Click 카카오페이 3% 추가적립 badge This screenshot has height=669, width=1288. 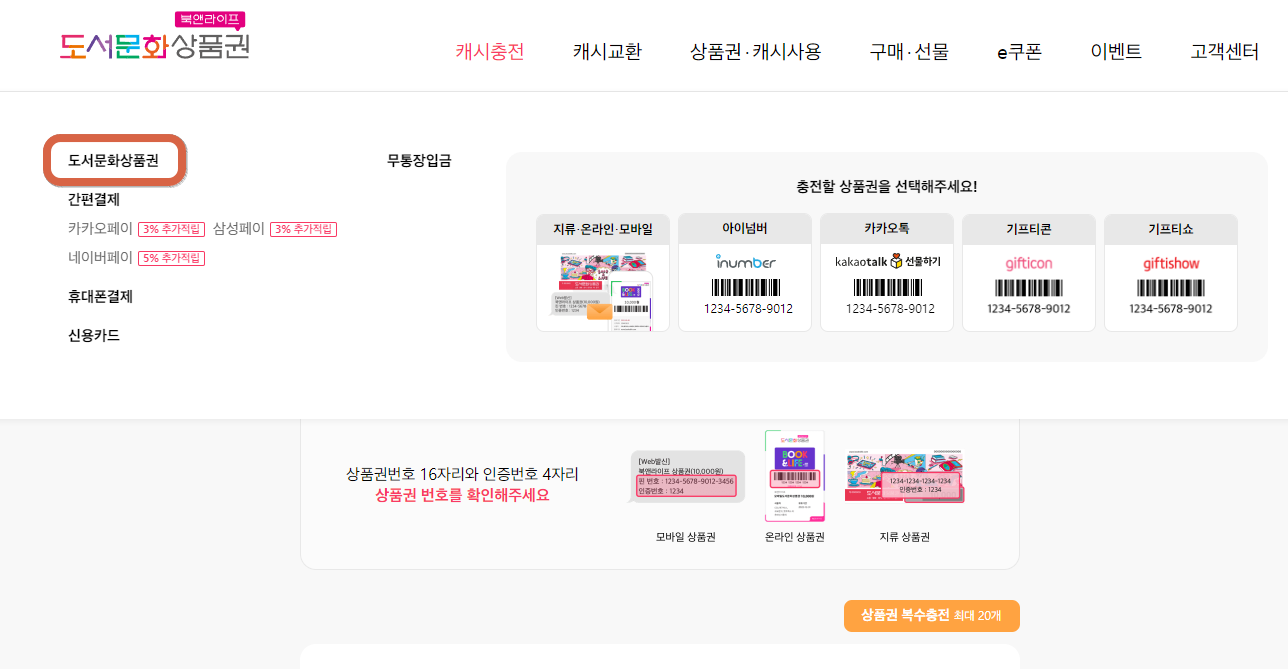point(171,229)
